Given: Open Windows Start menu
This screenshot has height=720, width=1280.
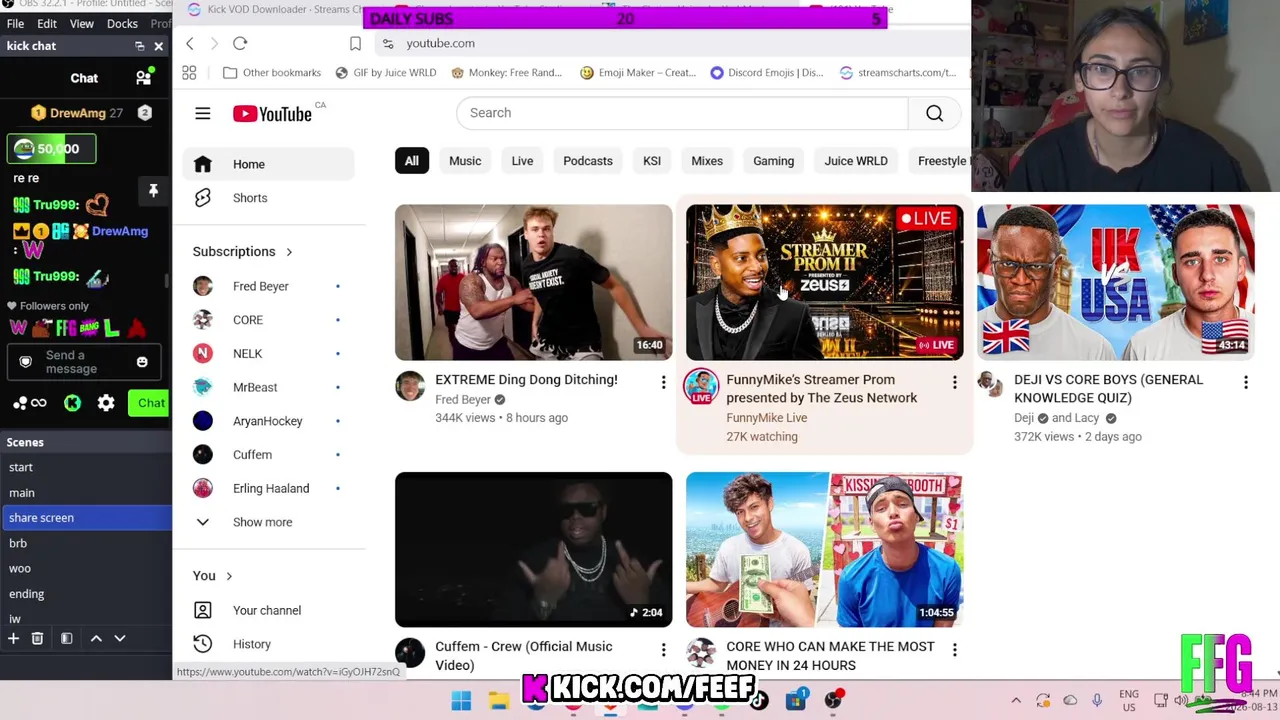Looking at the screenshot, I should [461, 701].
